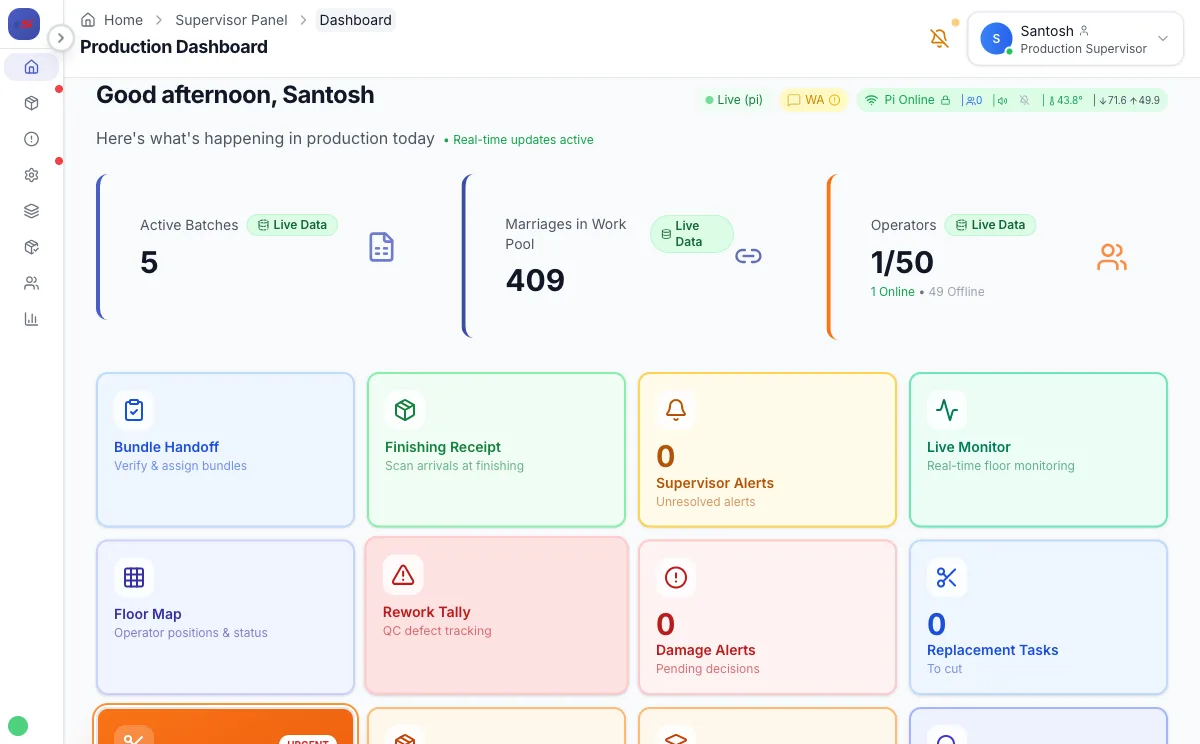
Task: Click the operators/users icon in the sidebar
Action: pos(31,282)
